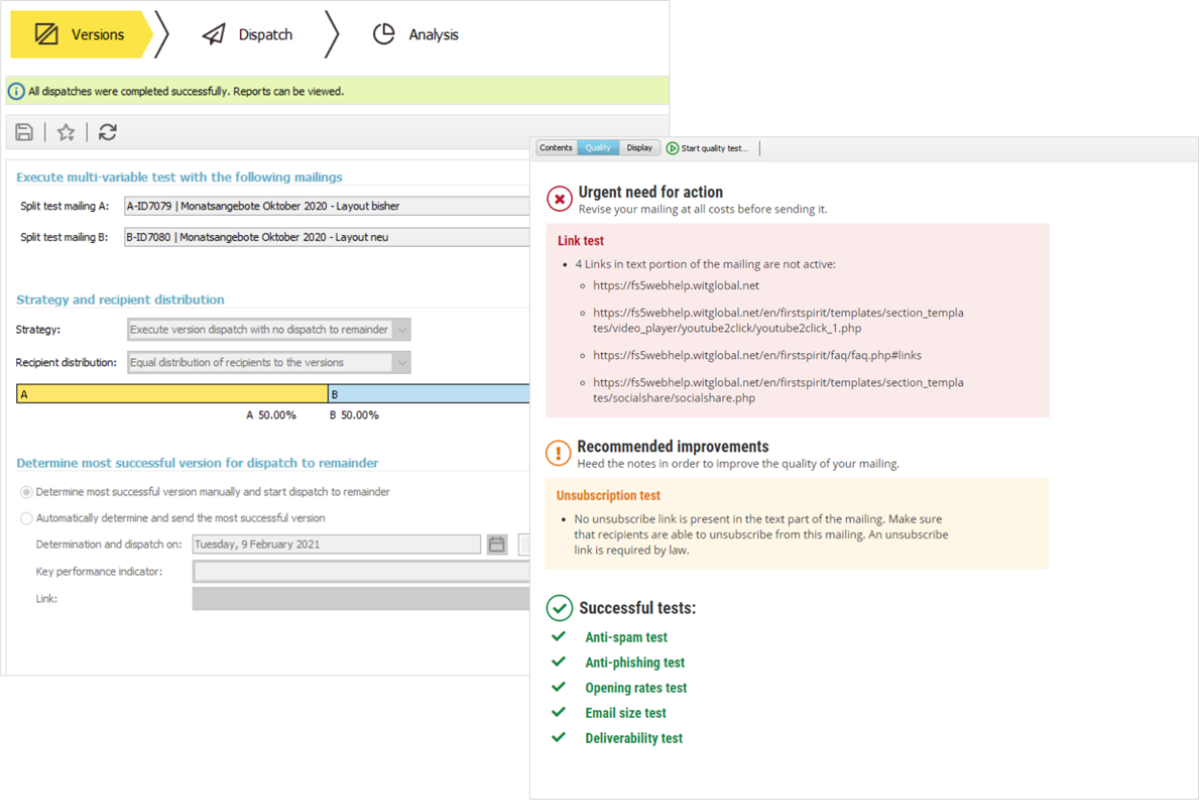Open the Dispatch step via paper-plane icon
This screenshot has width=1200, height=801.
tap(213, 33)
